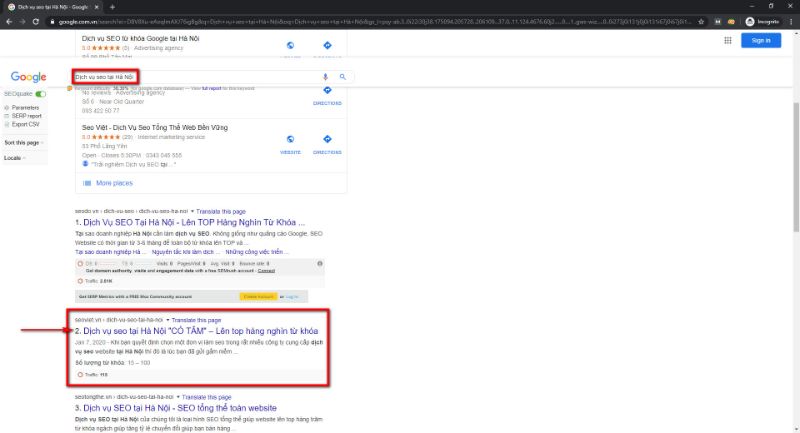Expand dropdown arrow beside seoviet.vn URL
This screenshot has height=433, width=800.
pyautogui.click(x=168, y=320)
